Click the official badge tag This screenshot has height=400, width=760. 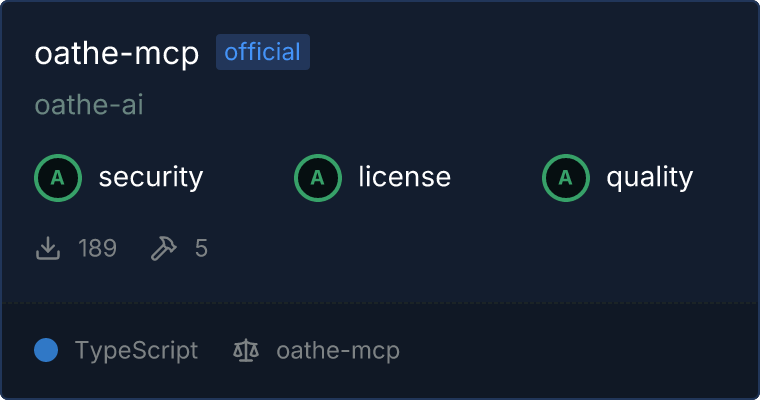[263, 52]
